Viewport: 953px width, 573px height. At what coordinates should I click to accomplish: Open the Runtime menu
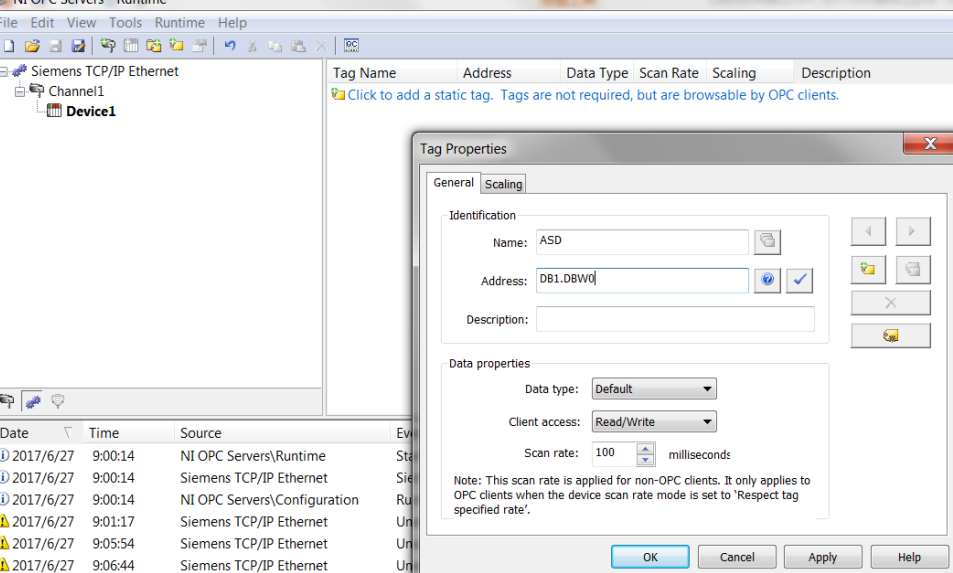click(x=179, y=23)
